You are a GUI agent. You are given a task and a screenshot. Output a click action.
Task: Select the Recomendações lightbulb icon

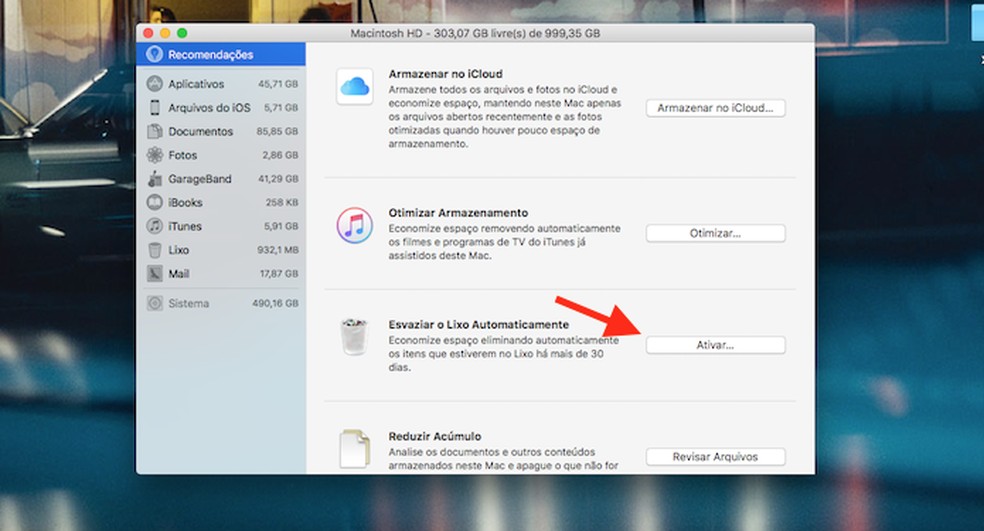coord(154,55)
